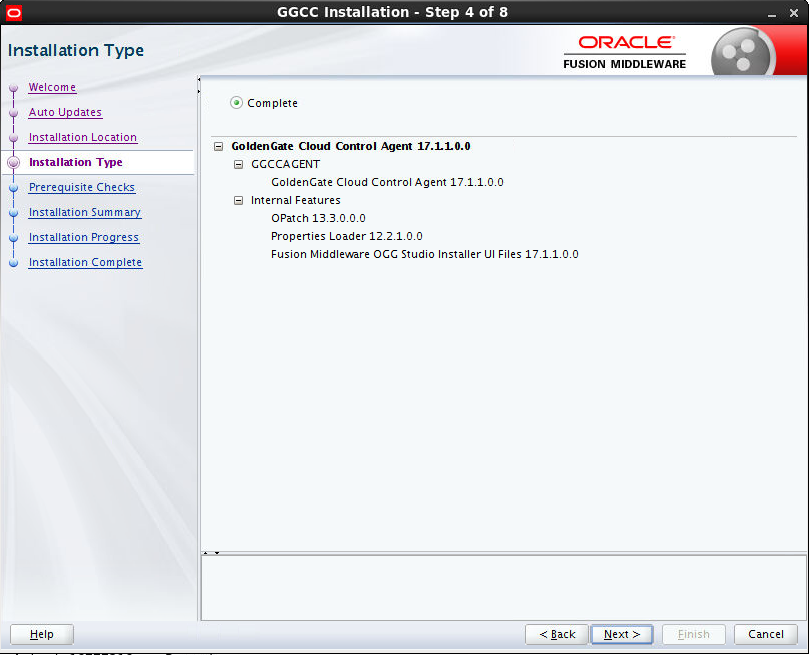Click the Oracle logo icon in the title bar
The image size is (809, 655).
pos(12,13)
